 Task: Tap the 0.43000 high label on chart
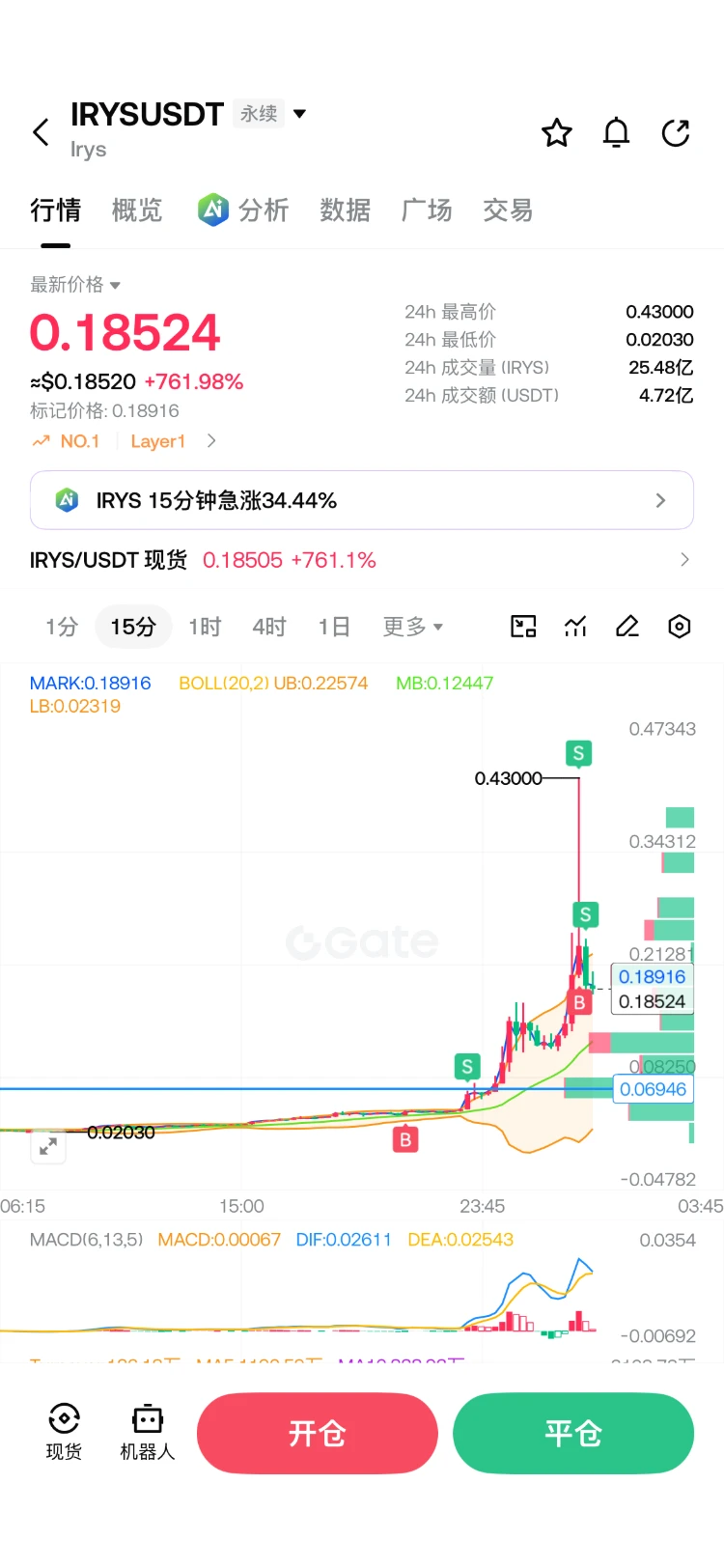[508, 778]
